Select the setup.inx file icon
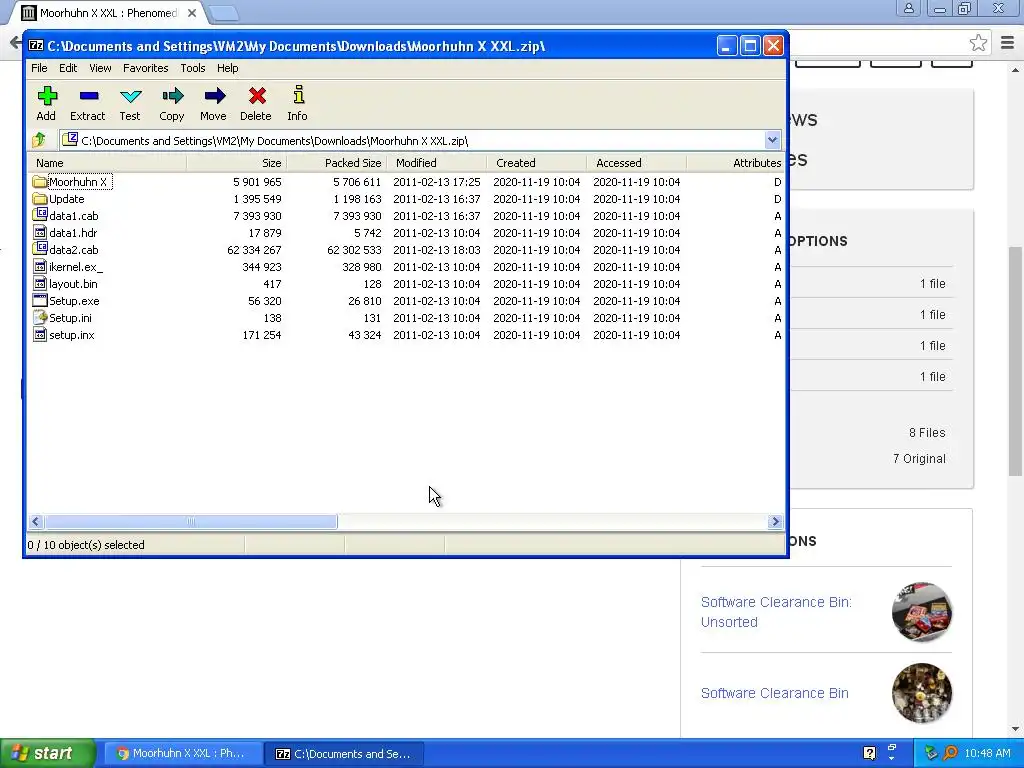Screen dimensions: 1024x768 [39, 334]
